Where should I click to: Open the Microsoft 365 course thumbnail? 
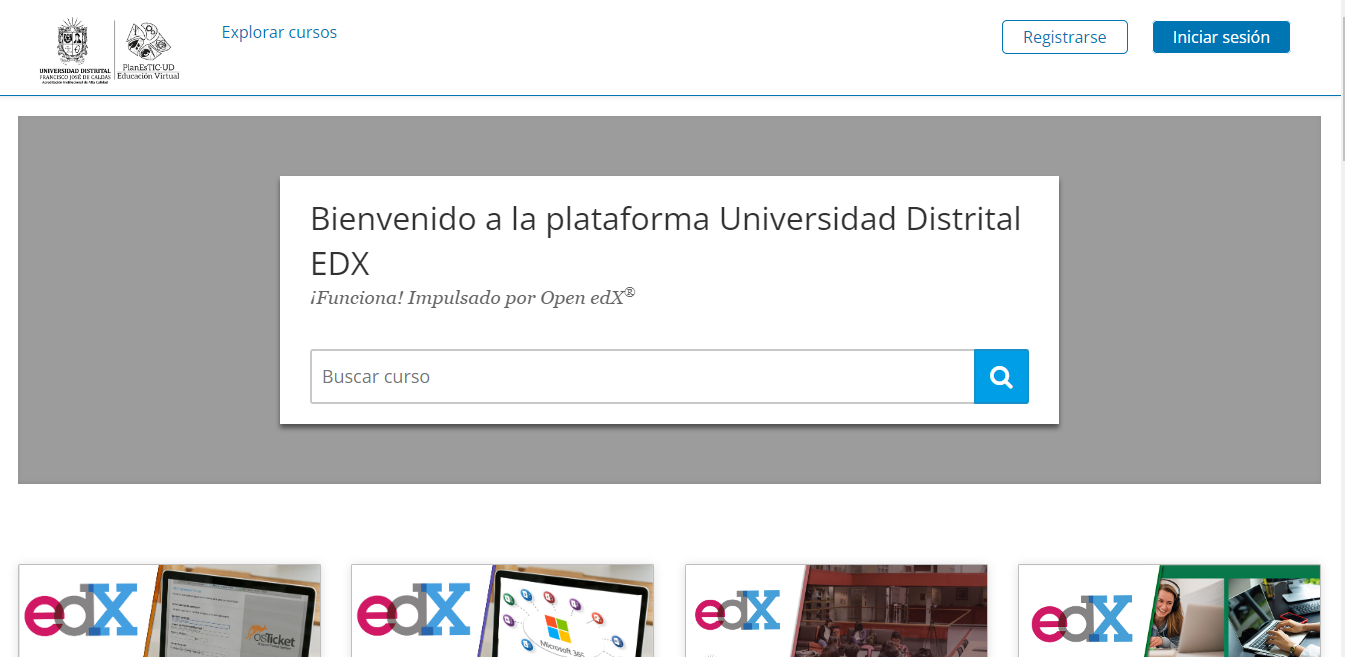(502, 610)
